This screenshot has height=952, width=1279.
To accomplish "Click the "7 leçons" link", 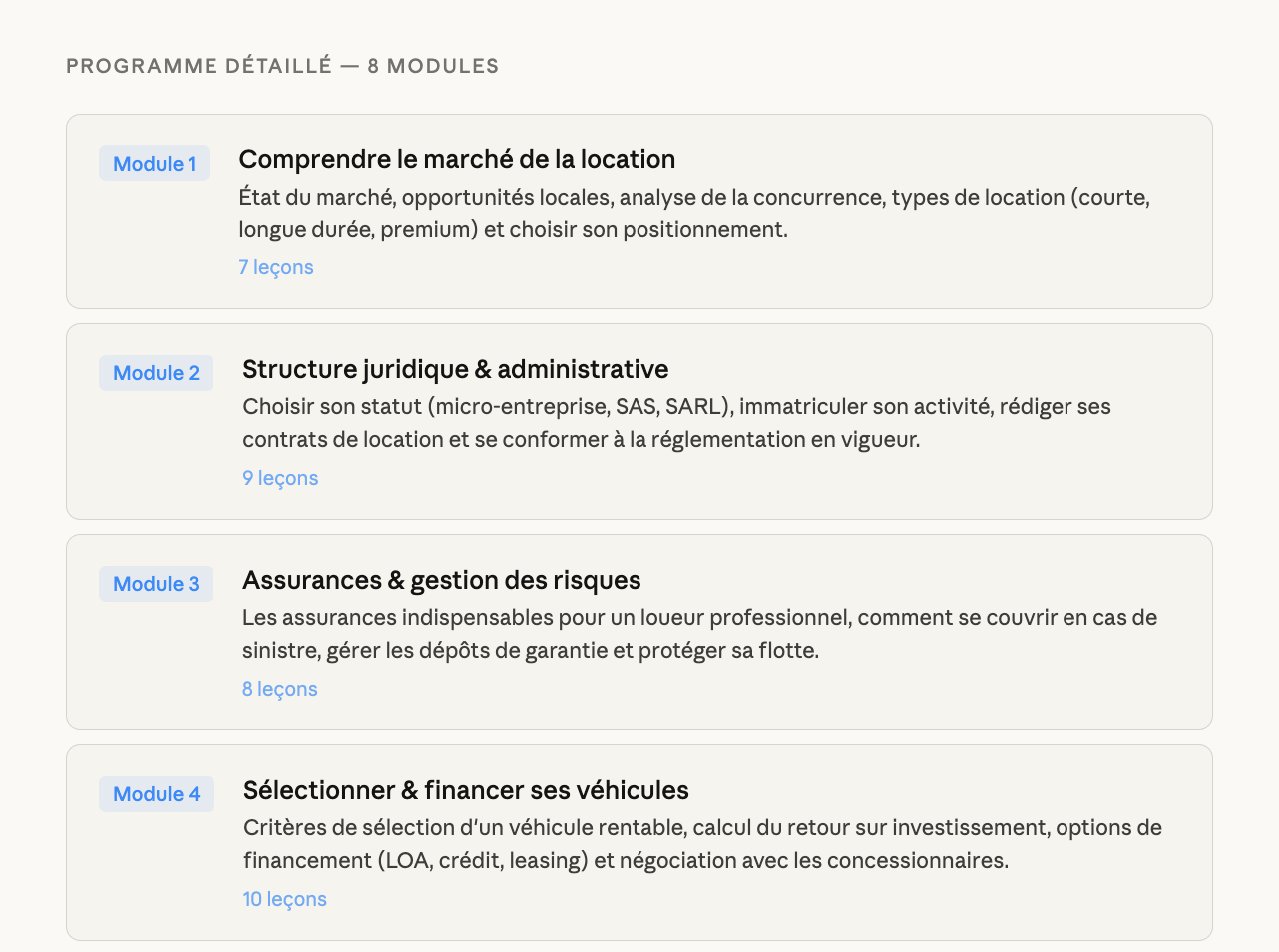I will (x=276, y=267).
